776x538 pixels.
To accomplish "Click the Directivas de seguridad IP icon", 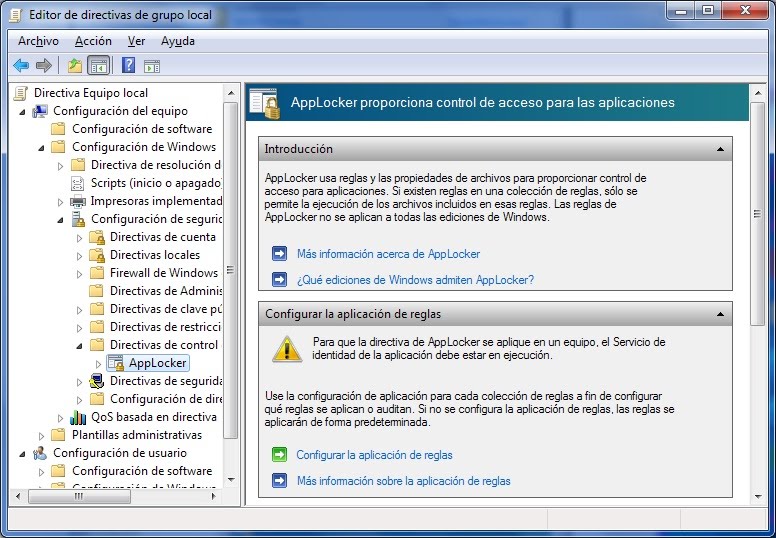I will (x=97, y=381).
